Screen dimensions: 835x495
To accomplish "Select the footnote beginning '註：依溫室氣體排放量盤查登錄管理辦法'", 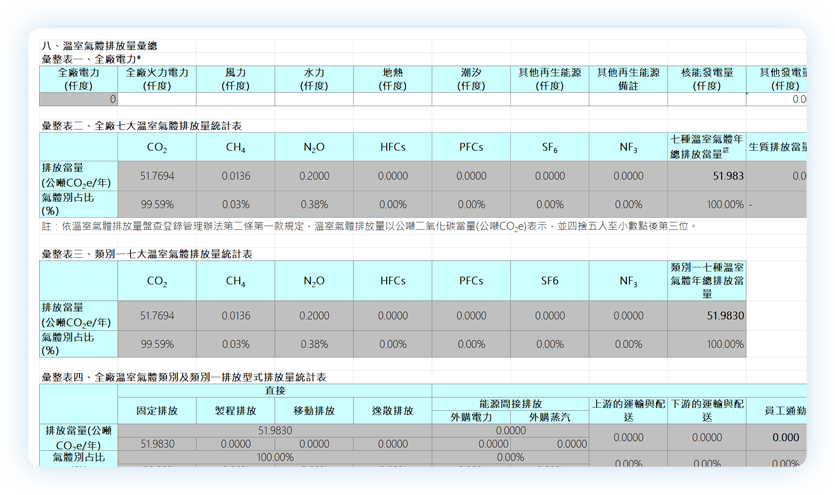I will 369,226.
